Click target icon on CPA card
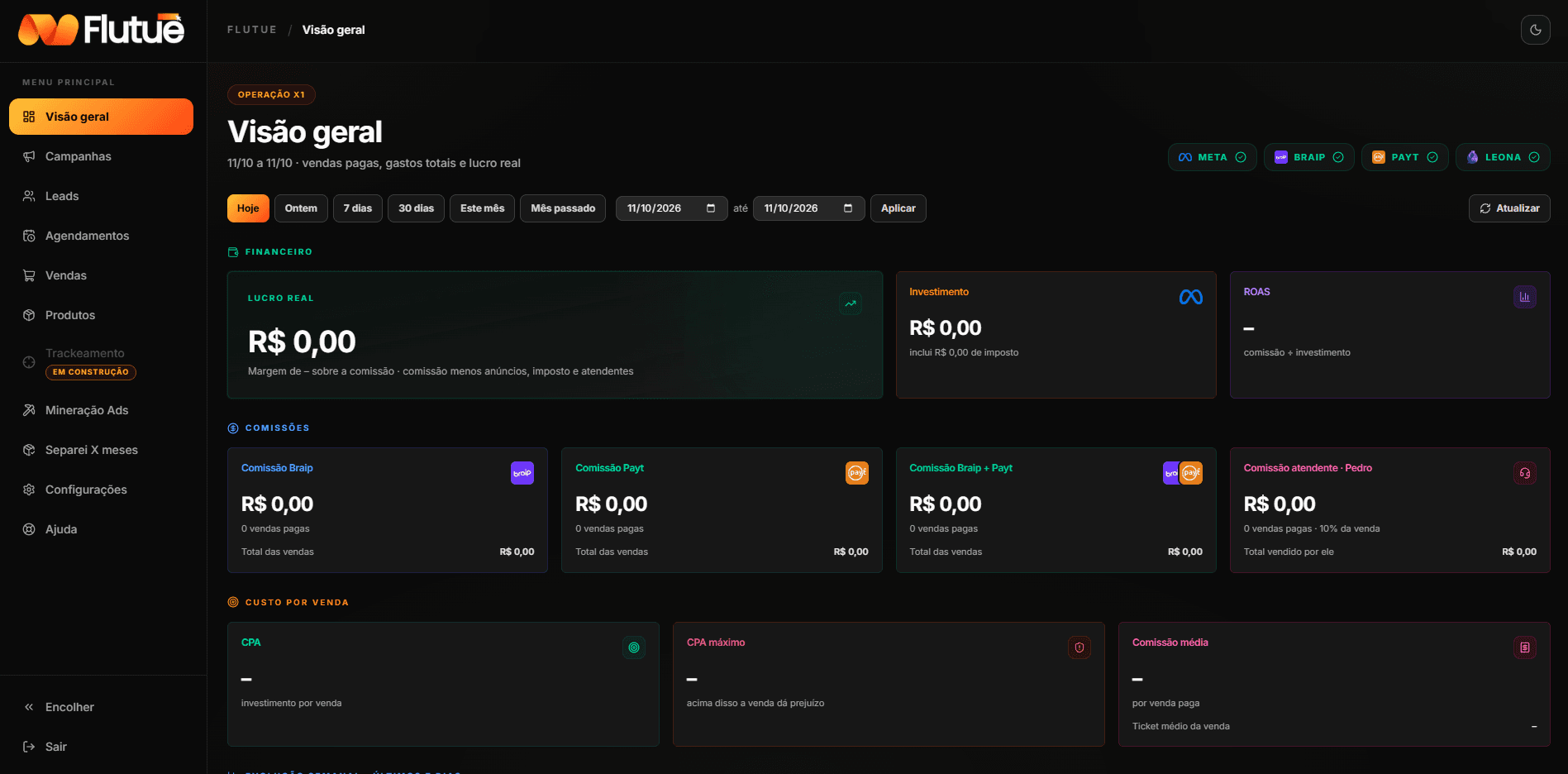This screenshot has width=1568, height=774. 634,647
